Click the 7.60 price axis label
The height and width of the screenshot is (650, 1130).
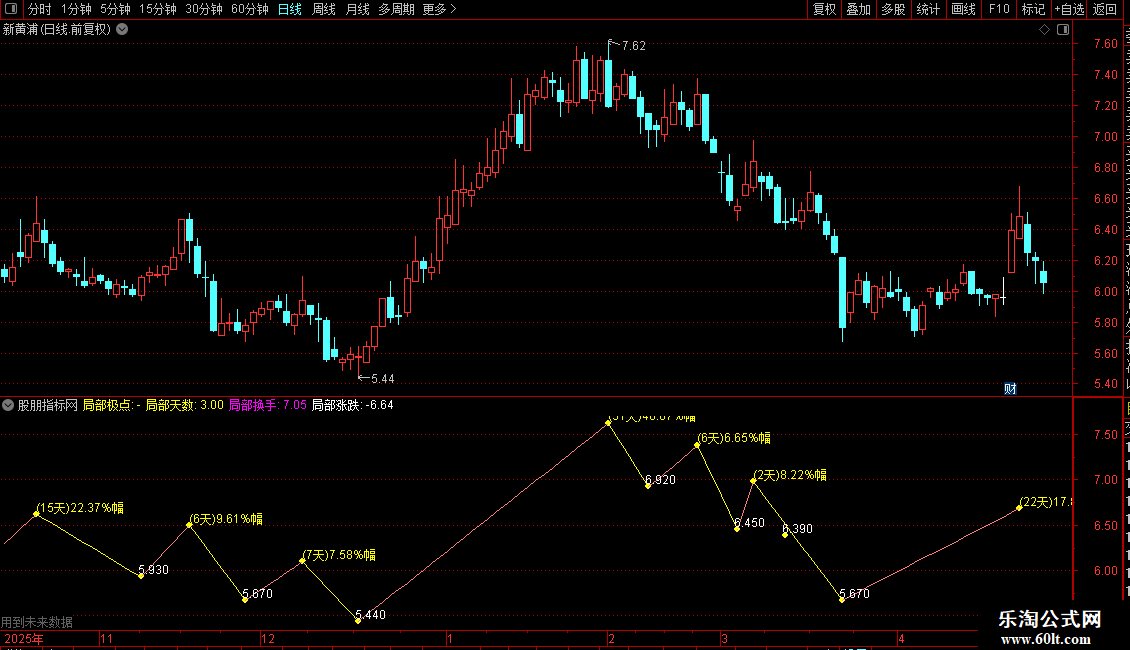(x=1105, y=44)
